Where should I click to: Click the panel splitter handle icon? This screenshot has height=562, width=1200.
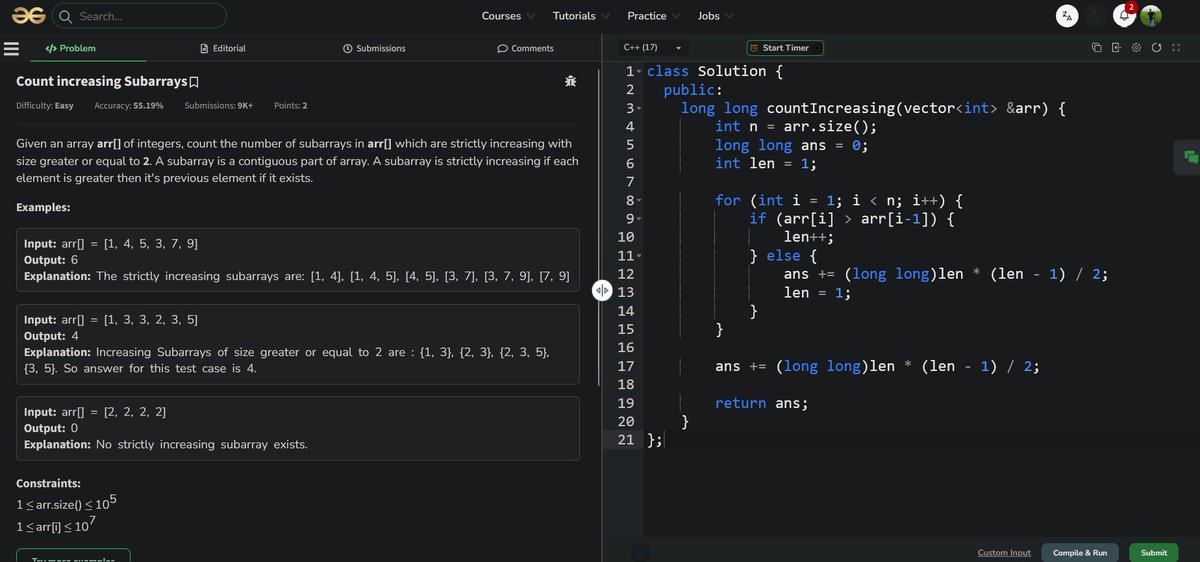pos(601,291)
